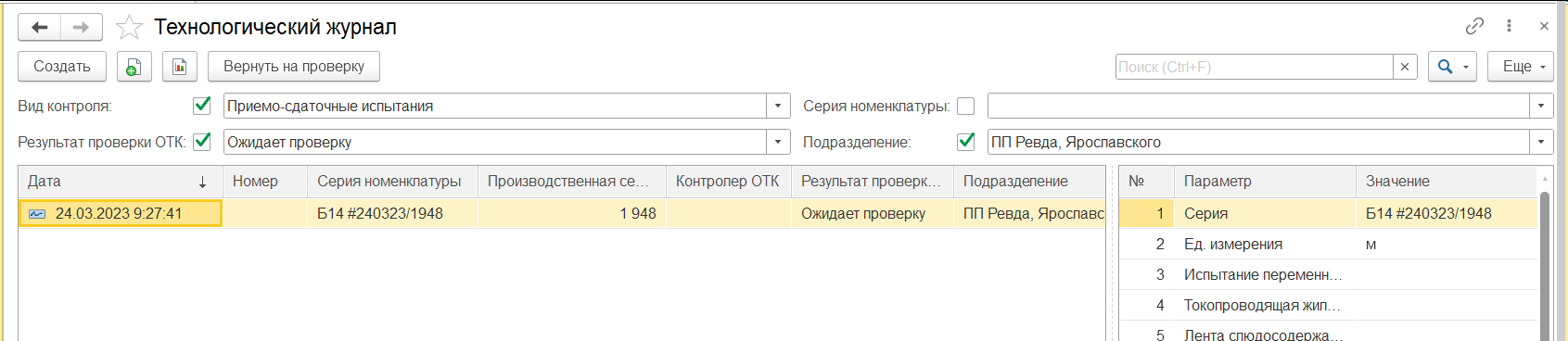Image resolution: width=1568 pixels, height=341 pixels.
Task: Click the back navigation arrow
Action: [x=40, y=28]
